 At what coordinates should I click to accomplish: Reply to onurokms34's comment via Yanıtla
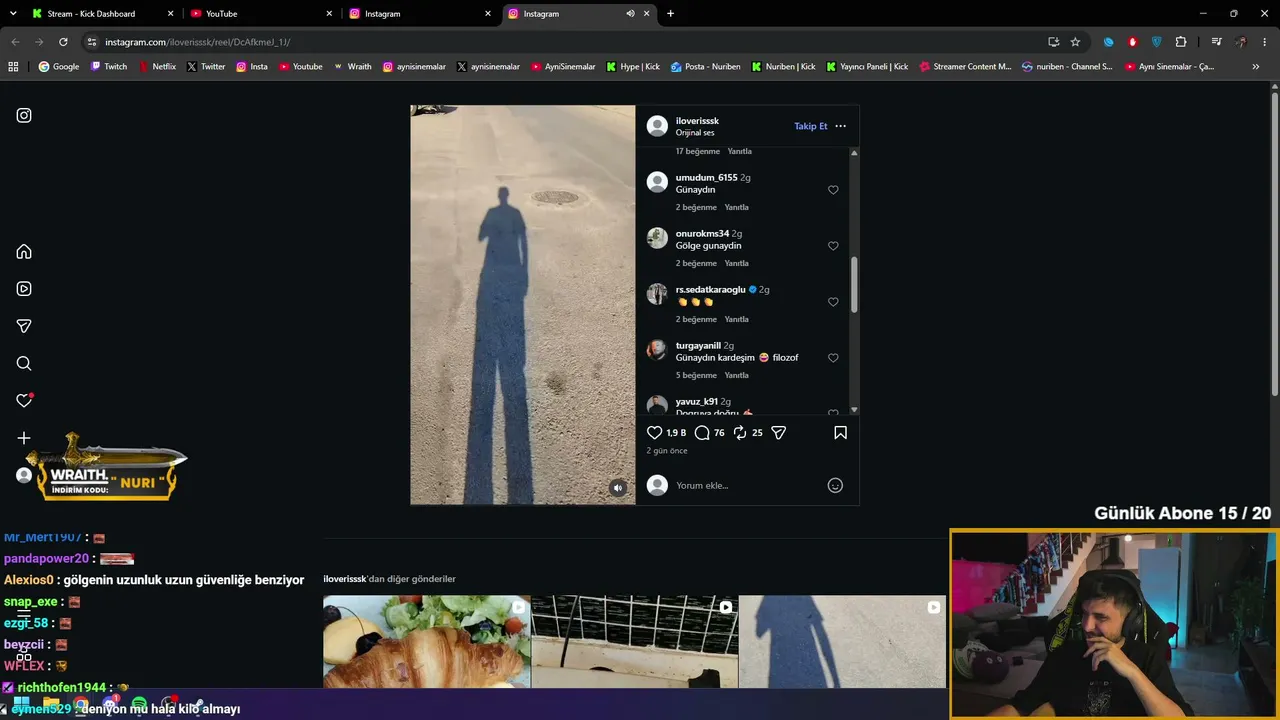(736, 263)
